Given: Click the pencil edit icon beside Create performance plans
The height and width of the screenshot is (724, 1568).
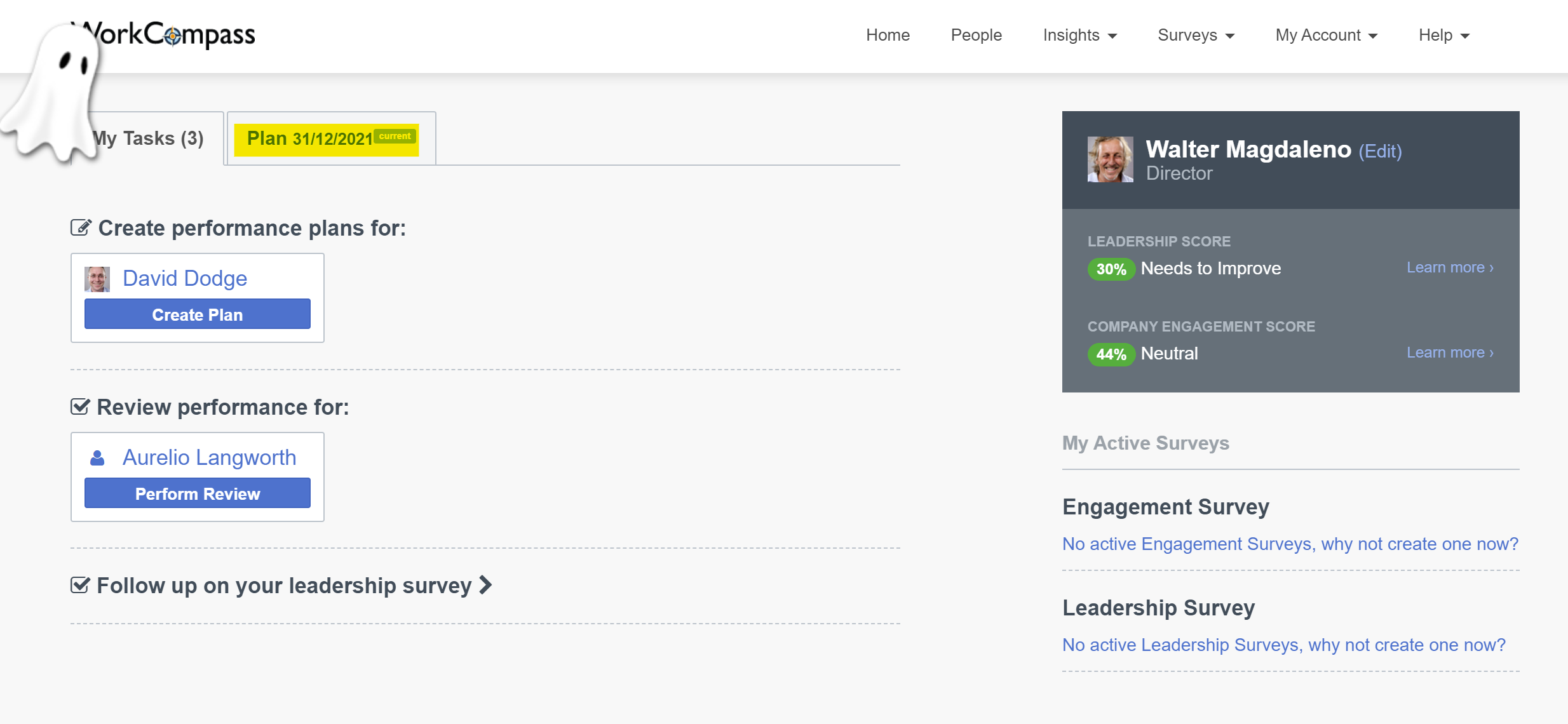Looking at the screenshot, I should point(81,227).
